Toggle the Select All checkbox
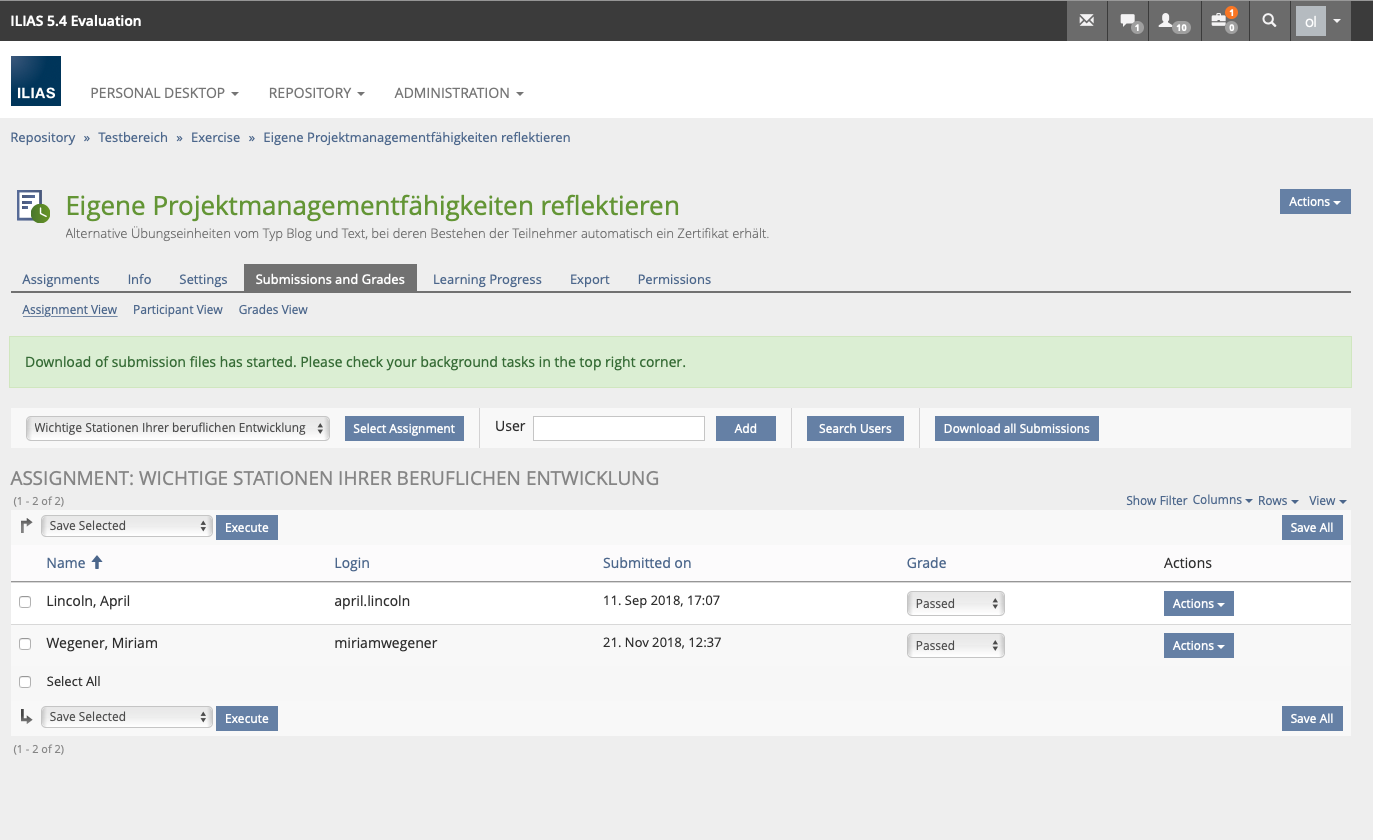Image resolution: width=1373 pixels, height=840 pixels. (x=25, y=682)
